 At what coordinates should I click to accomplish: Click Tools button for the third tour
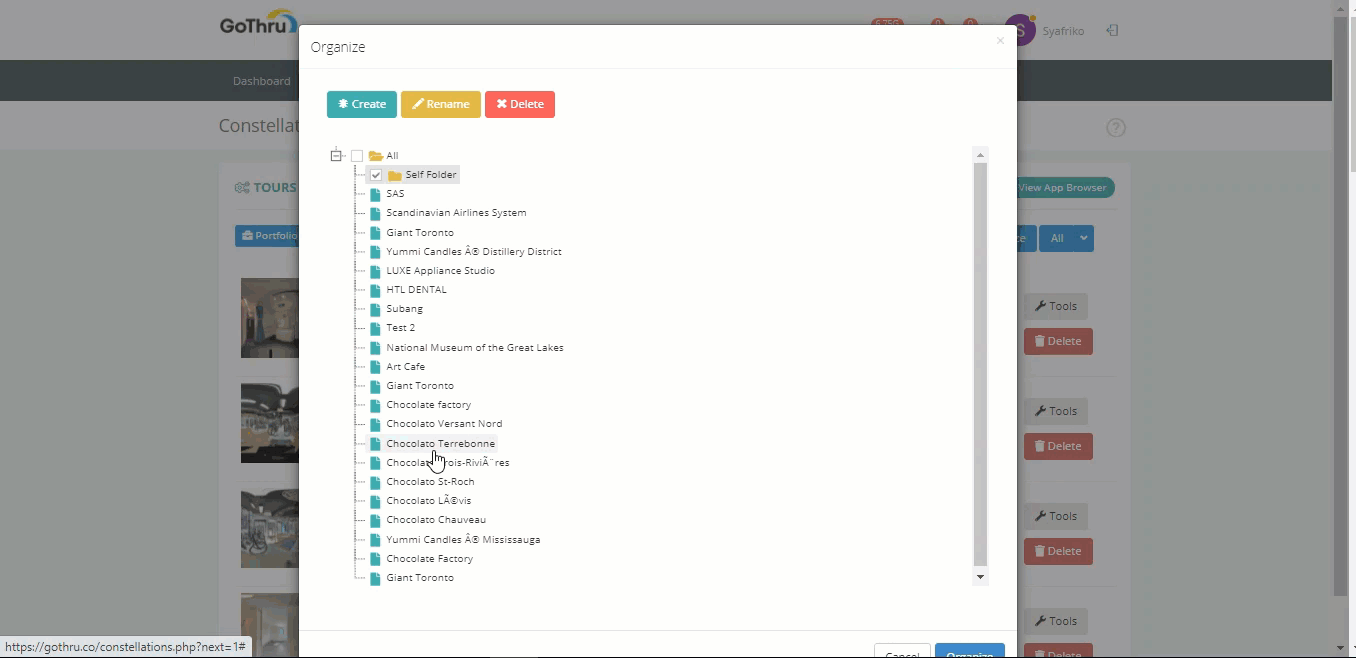coord(1056,516)
